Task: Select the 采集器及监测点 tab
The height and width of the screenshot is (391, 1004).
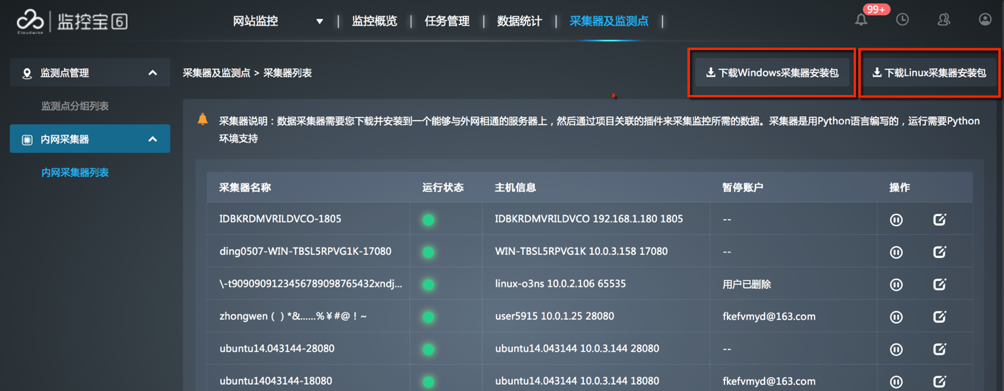Action: (x=609, y=21)
